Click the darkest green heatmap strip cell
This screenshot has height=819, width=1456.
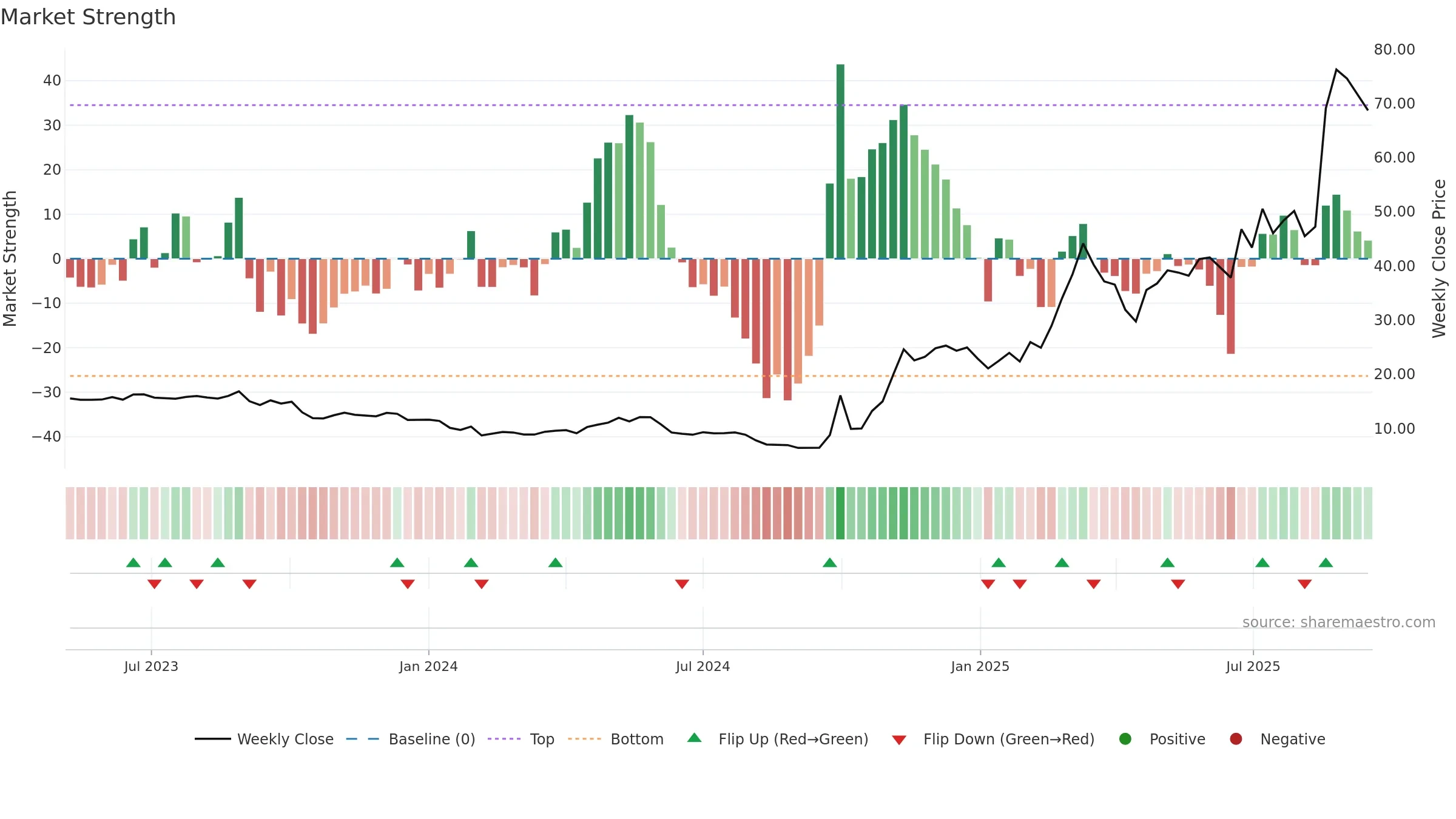coord(840,513)
